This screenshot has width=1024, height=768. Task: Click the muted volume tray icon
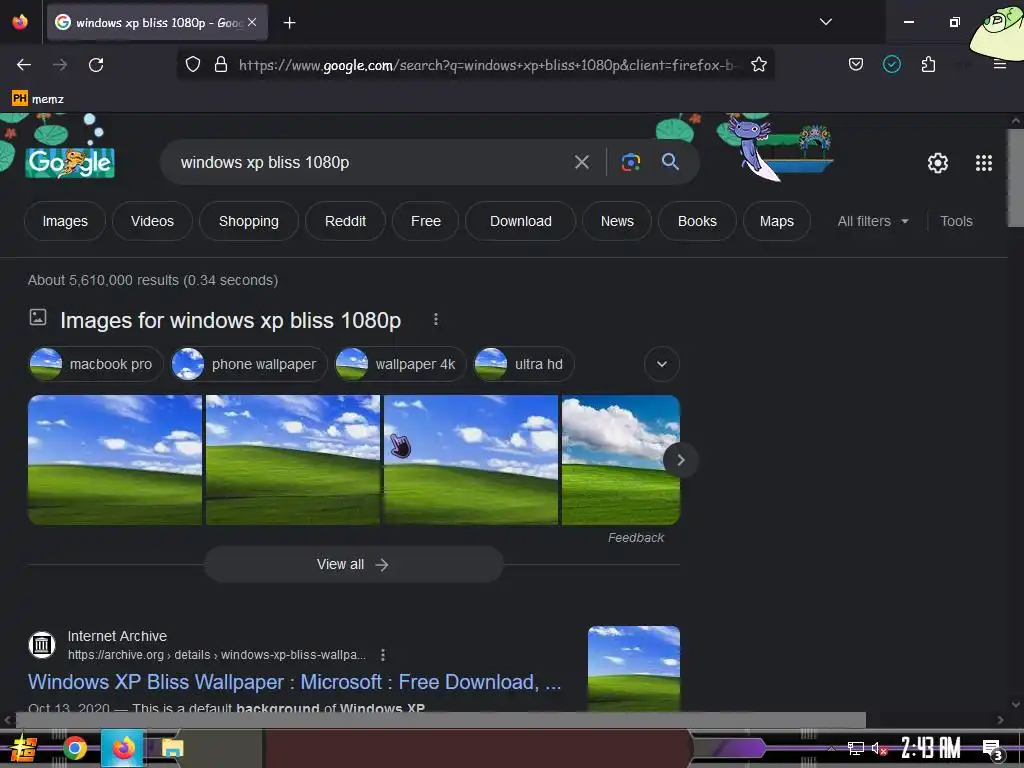(x=878, y=748)
